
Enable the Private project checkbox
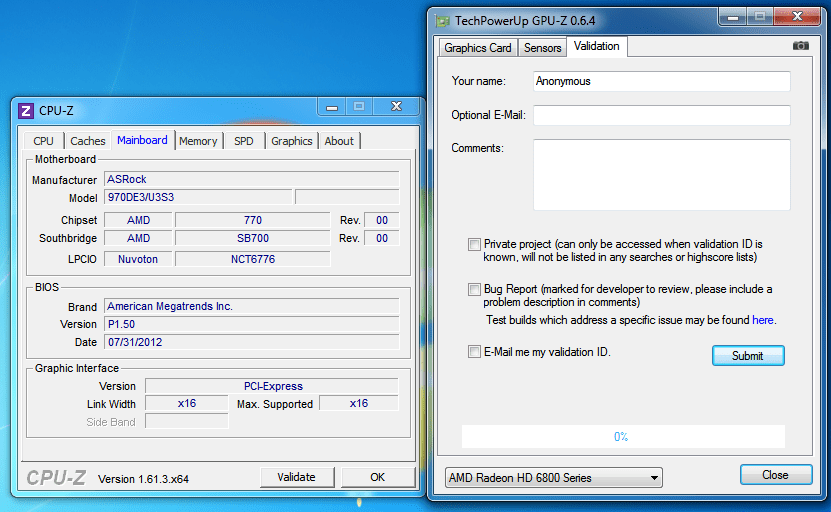[x=474, y=244]
